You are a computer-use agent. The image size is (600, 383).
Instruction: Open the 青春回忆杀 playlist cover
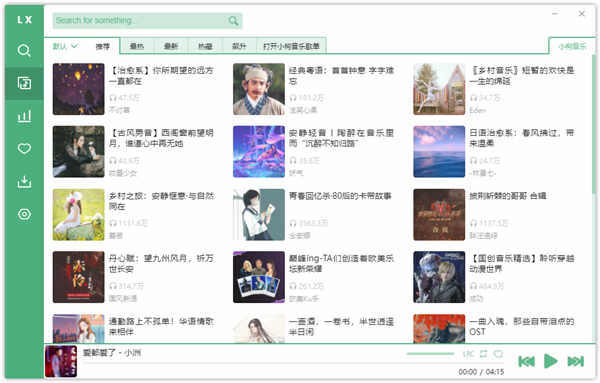point(259,215)
